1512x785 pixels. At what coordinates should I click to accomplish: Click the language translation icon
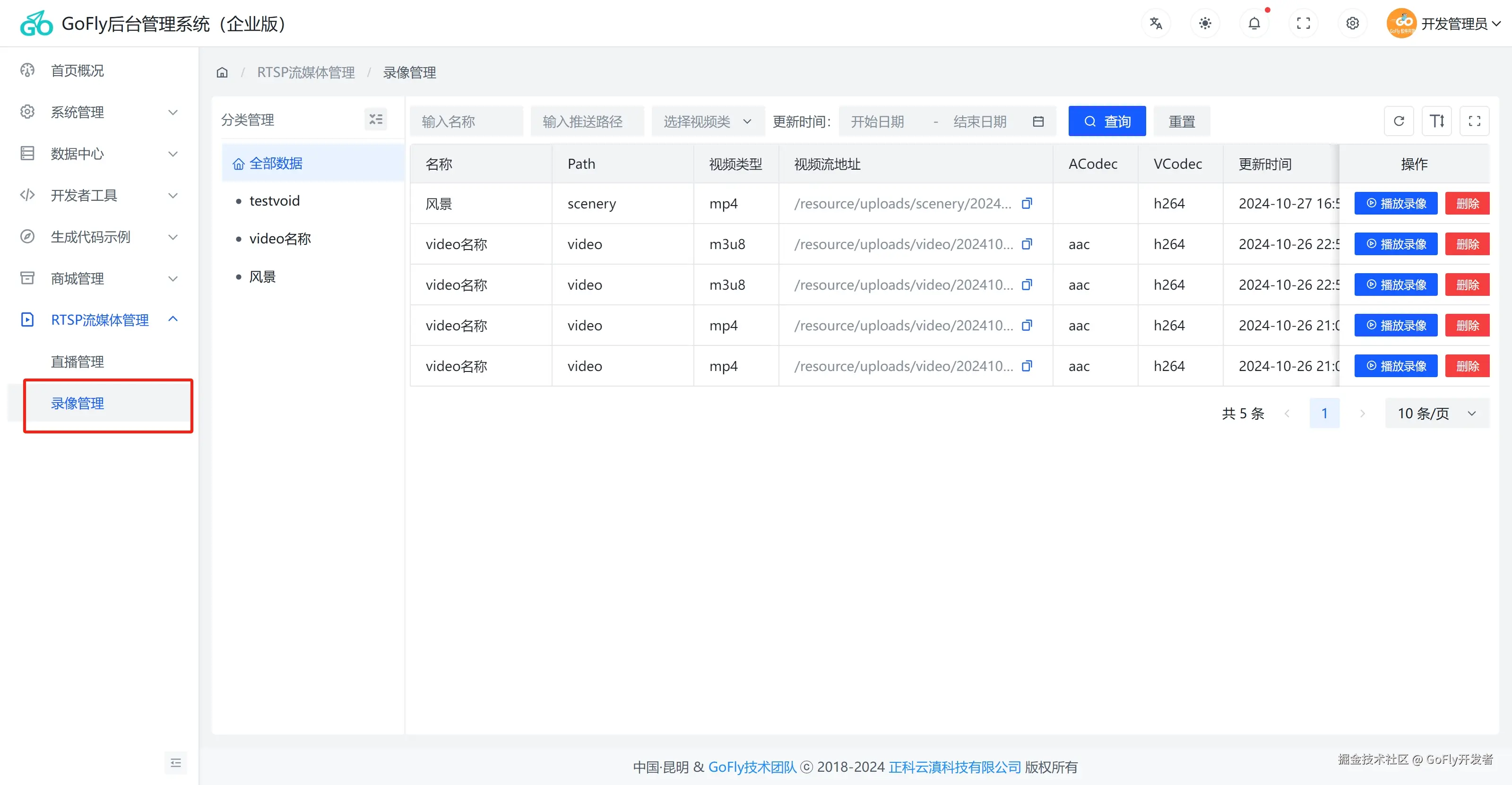pyautogui.click(x=1156, y=24)
